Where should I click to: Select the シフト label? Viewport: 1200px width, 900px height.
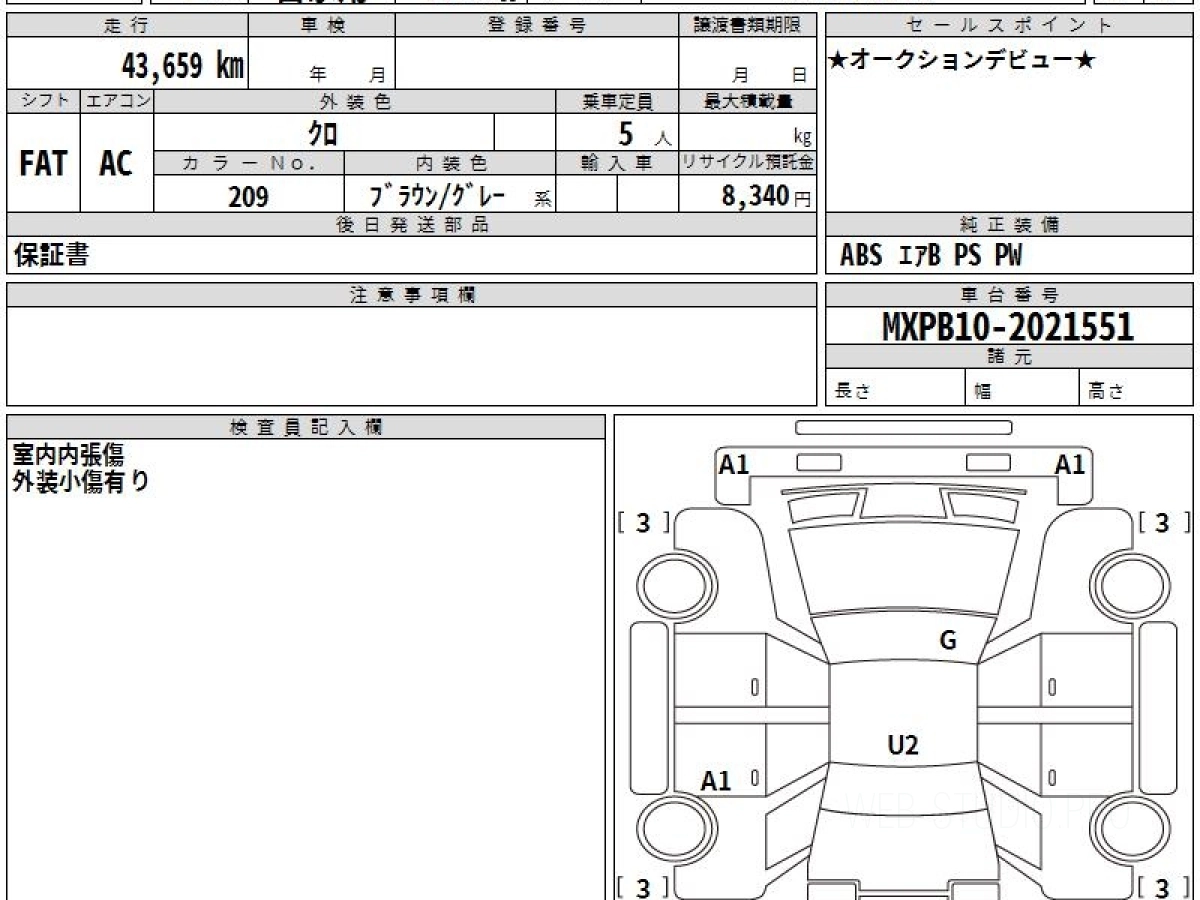(x=43, y=101)
